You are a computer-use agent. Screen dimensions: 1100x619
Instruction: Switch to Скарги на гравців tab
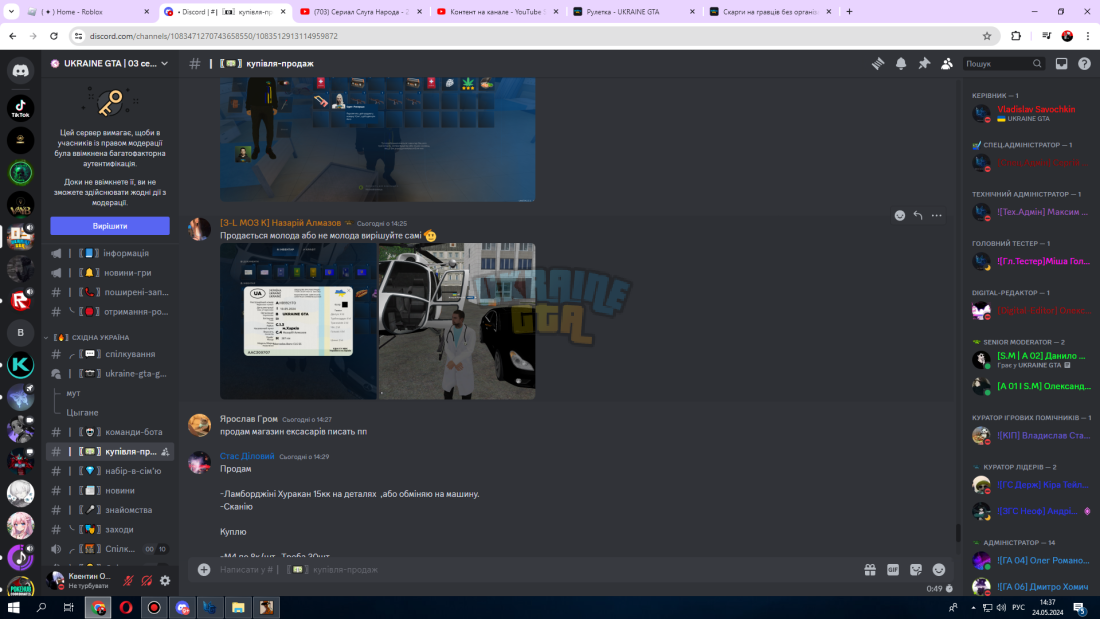click(772, 12)
